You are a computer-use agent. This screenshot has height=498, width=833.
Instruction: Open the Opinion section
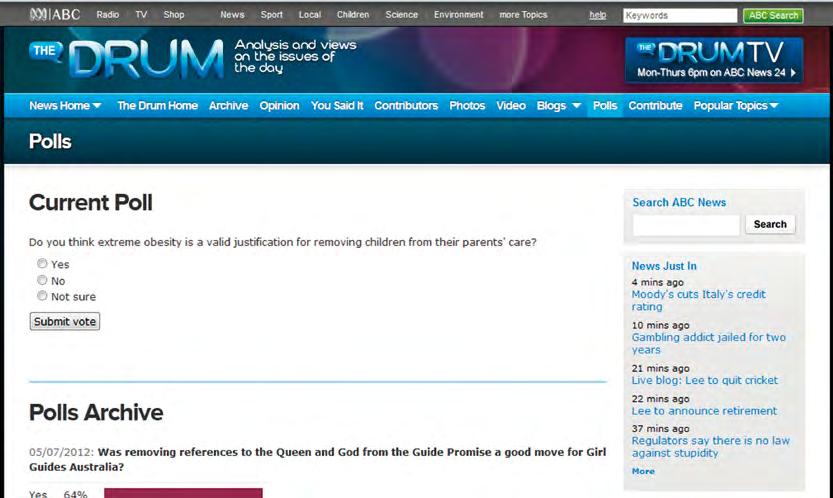pos(279,106)
